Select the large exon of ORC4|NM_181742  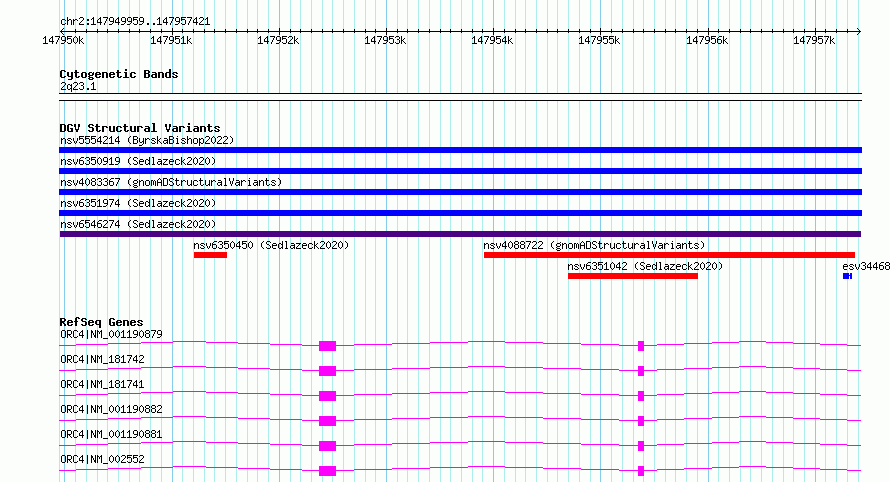(328, 371)
